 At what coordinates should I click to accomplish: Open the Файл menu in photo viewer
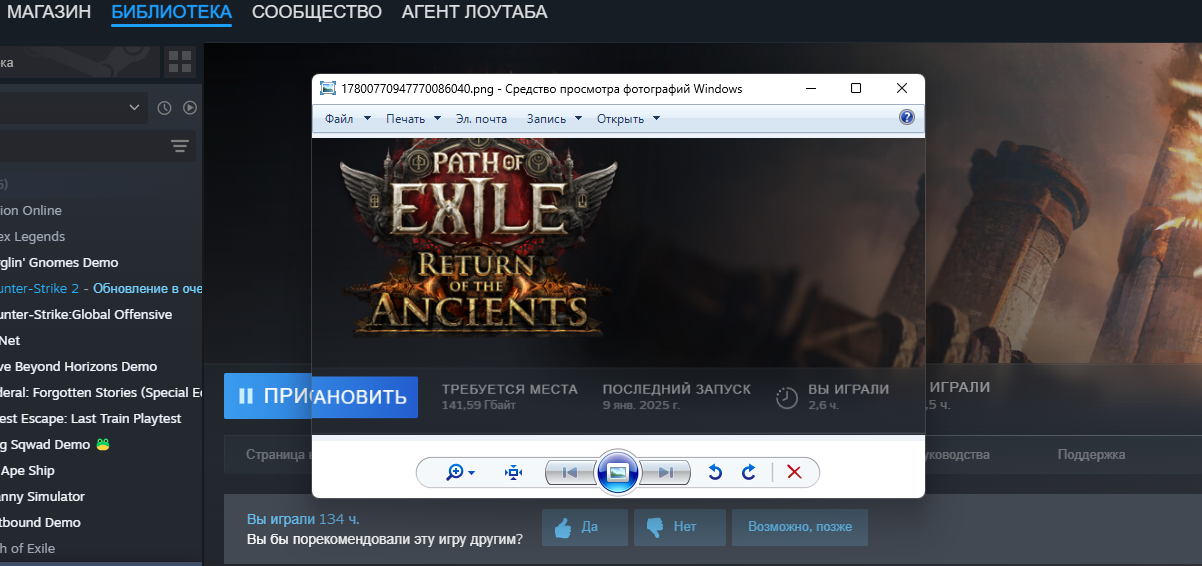pyautogui.click(x=347, y=118)
